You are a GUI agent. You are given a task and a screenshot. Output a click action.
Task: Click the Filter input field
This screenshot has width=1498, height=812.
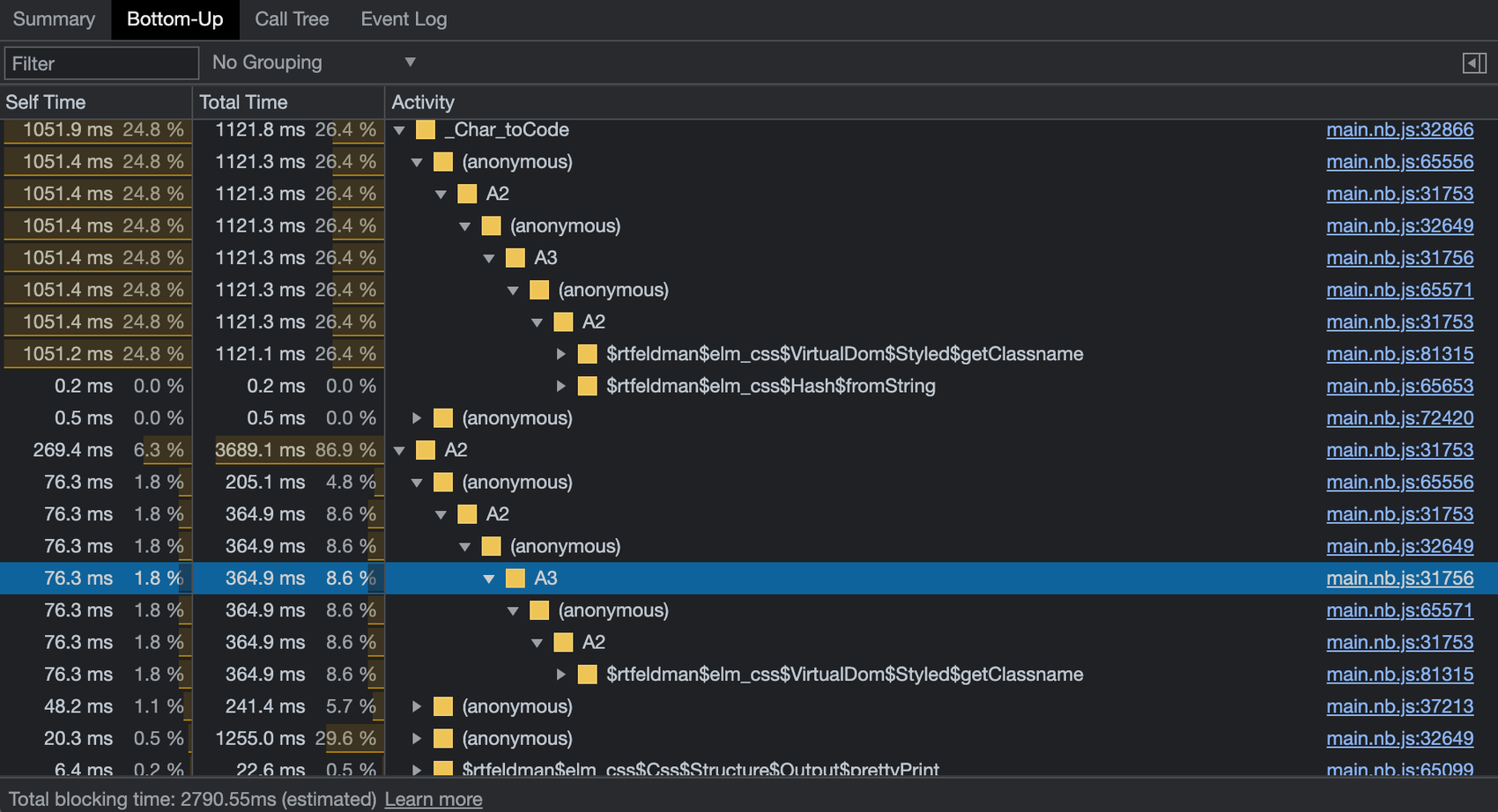(101, 63)
